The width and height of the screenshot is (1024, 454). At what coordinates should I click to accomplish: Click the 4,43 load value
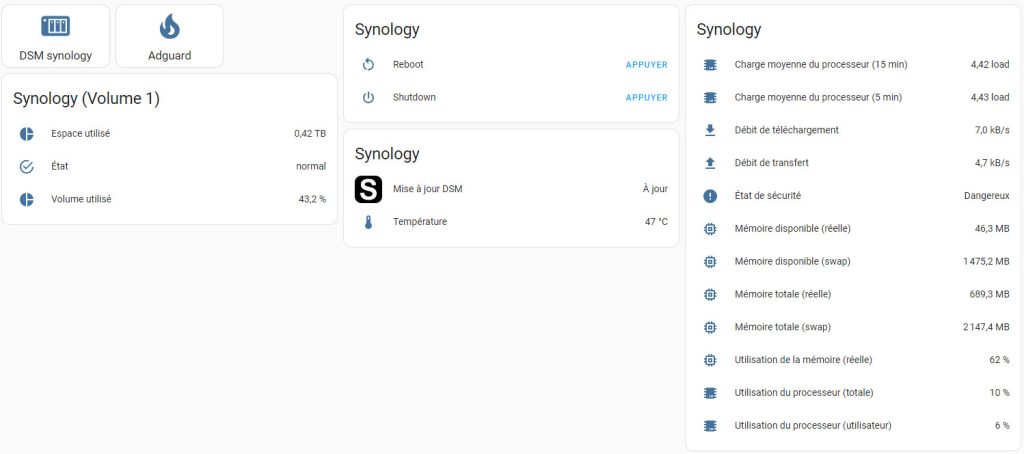click(990, 97)
